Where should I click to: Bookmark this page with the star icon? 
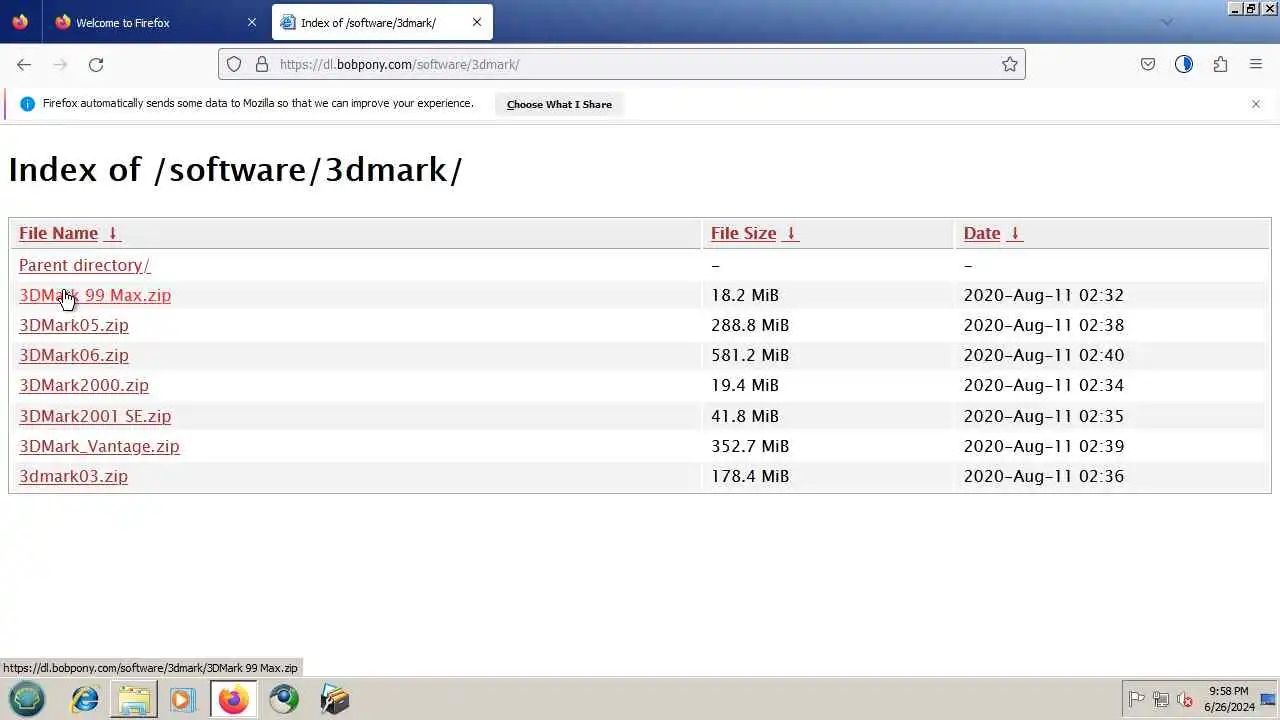1010,64
